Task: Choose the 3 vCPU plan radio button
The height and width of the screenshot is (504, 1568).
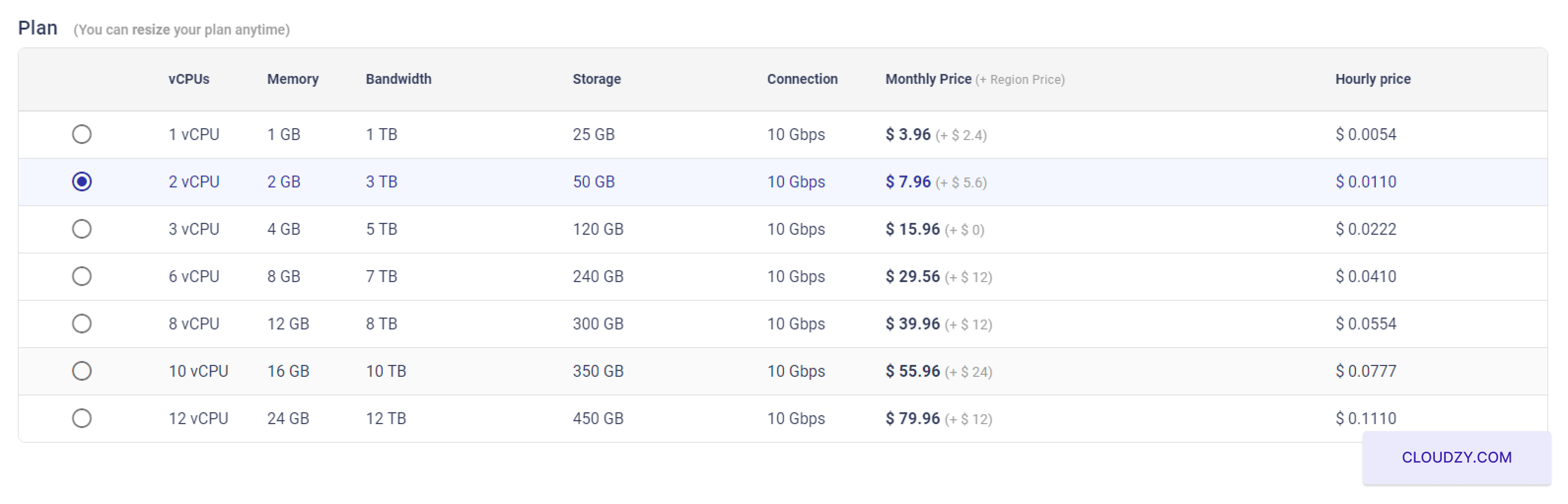Action: click(x=81, y=229)
